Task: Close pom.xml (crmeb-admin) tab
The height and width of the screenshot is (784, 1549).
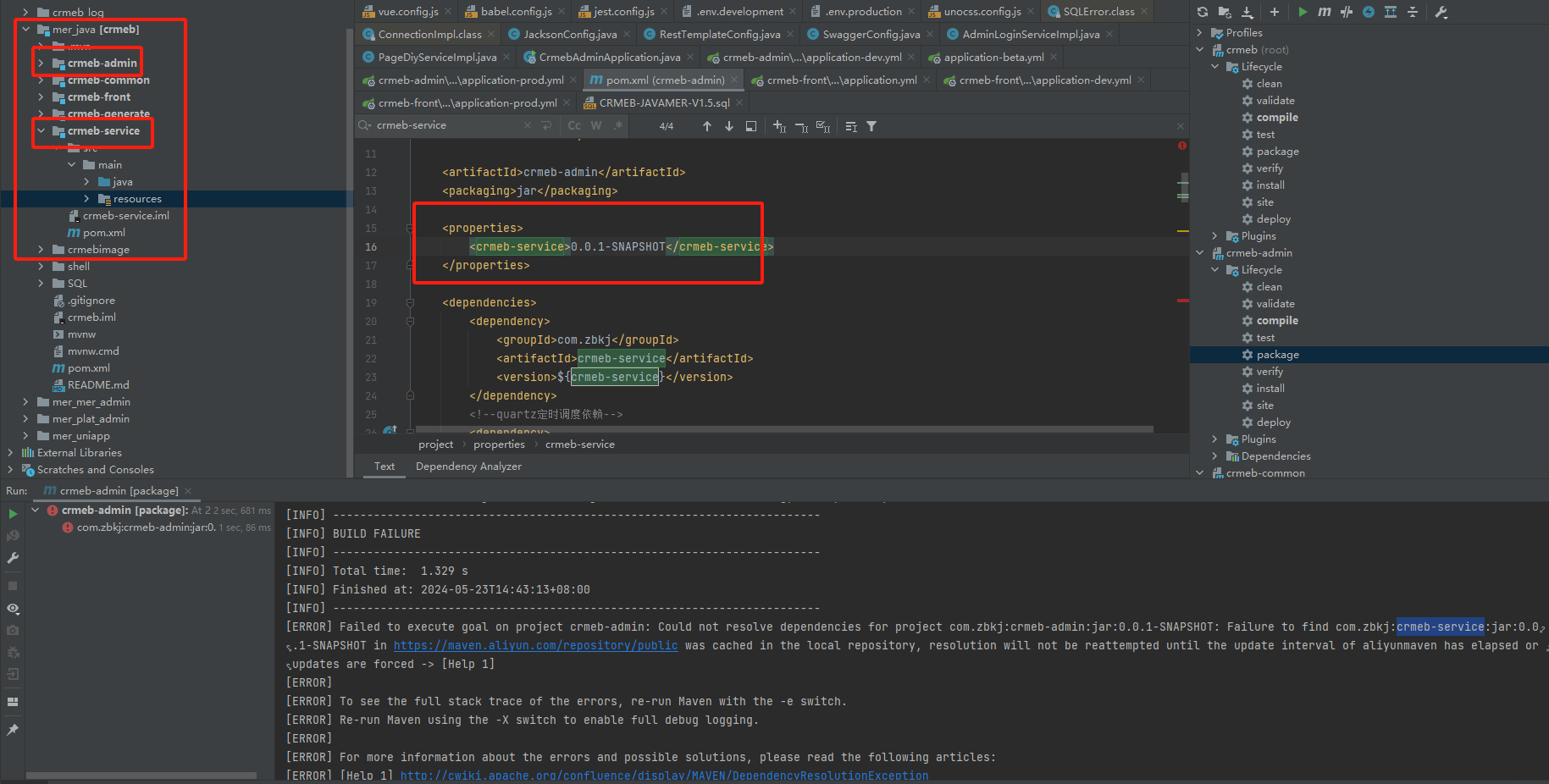Action: tap(734, 80)
